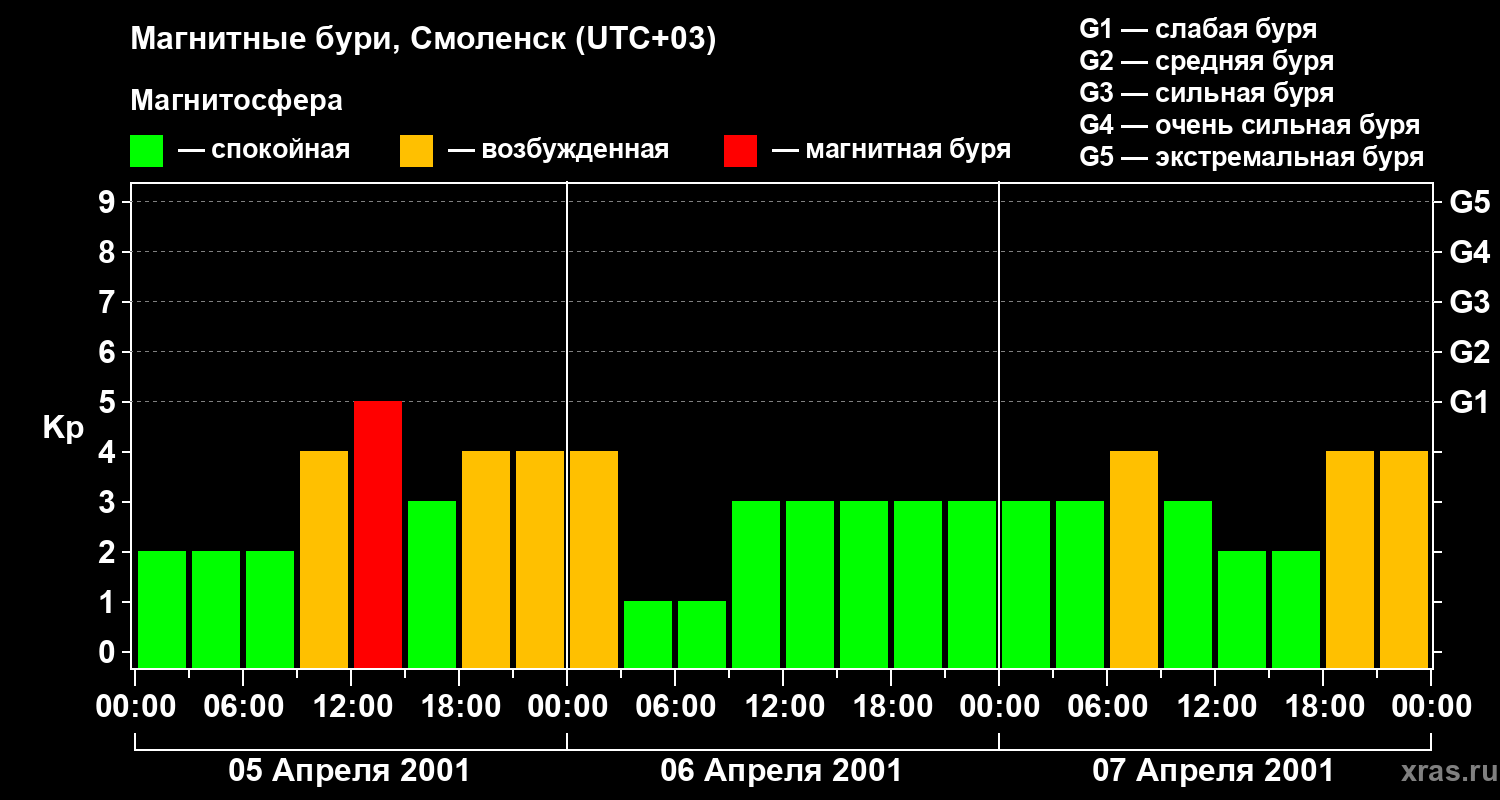Select the only green Kp 3 bar on 05 April

(x=432, y=584)
